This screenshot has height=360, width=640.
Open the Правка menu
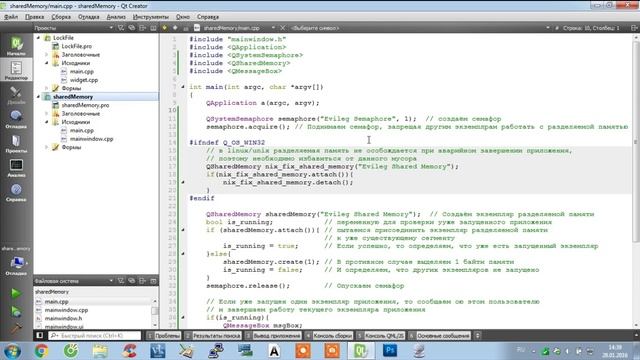coord(34,17)
